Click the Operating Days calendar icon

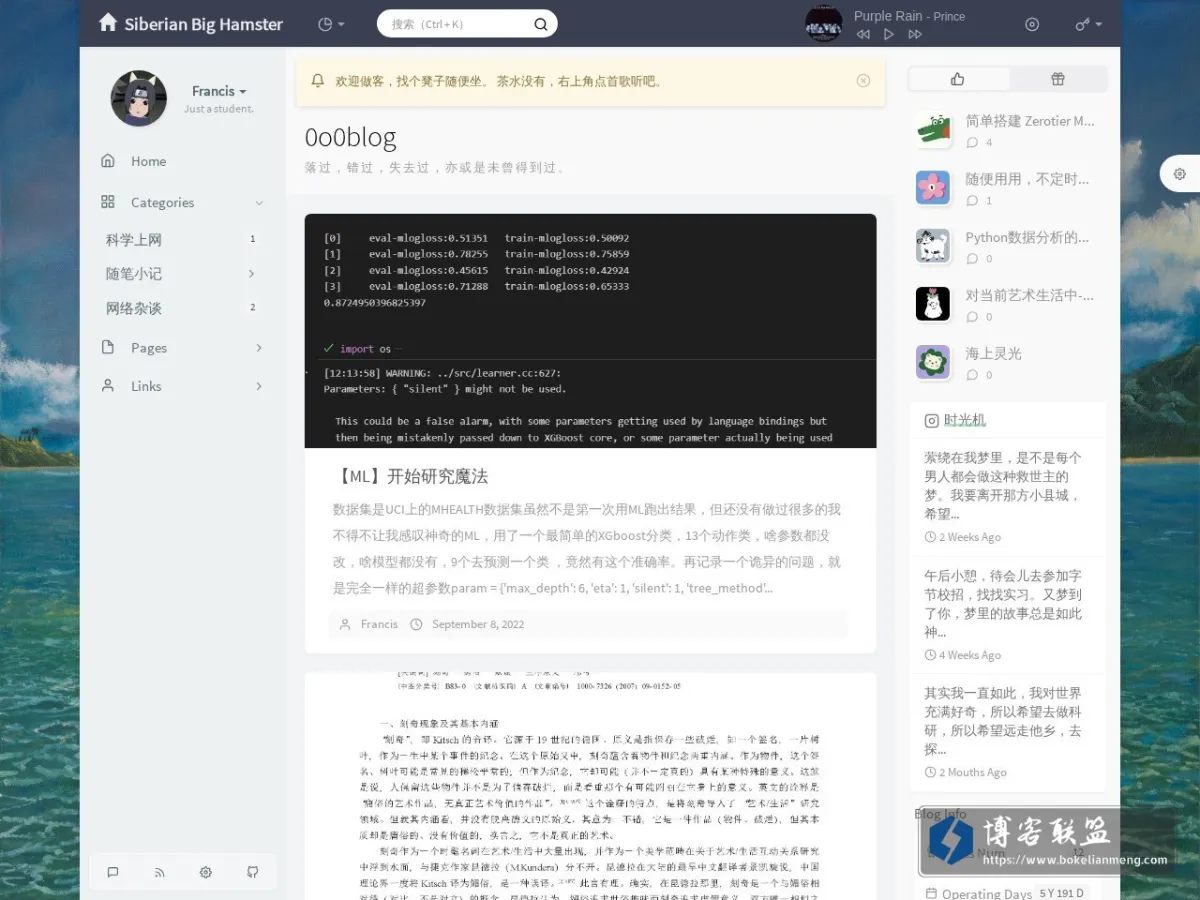tap(931, 893)
